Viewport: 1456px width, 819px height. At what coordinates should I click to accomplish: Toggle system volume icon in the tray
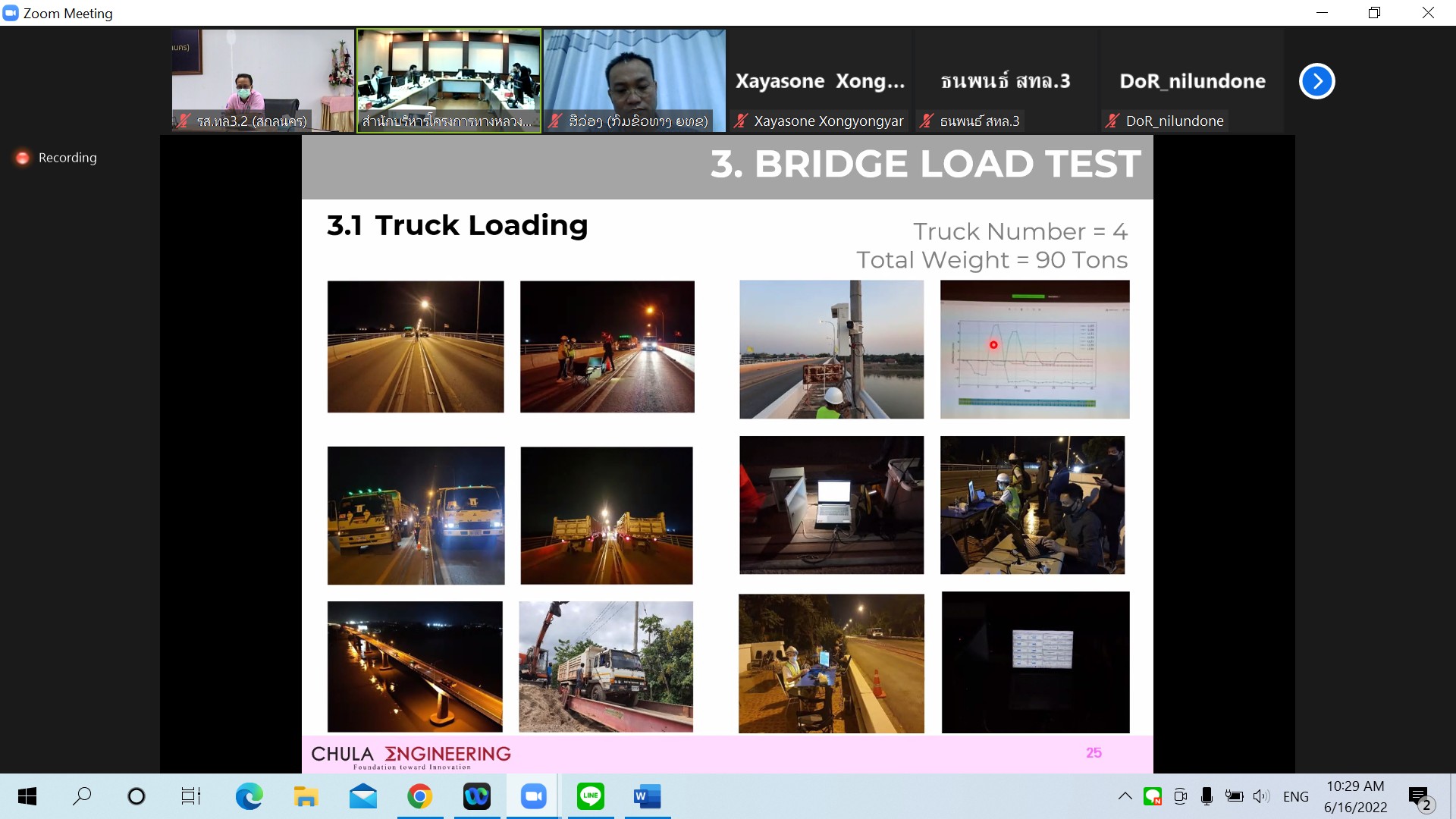pyautogui.click(x=1260, y=796)
